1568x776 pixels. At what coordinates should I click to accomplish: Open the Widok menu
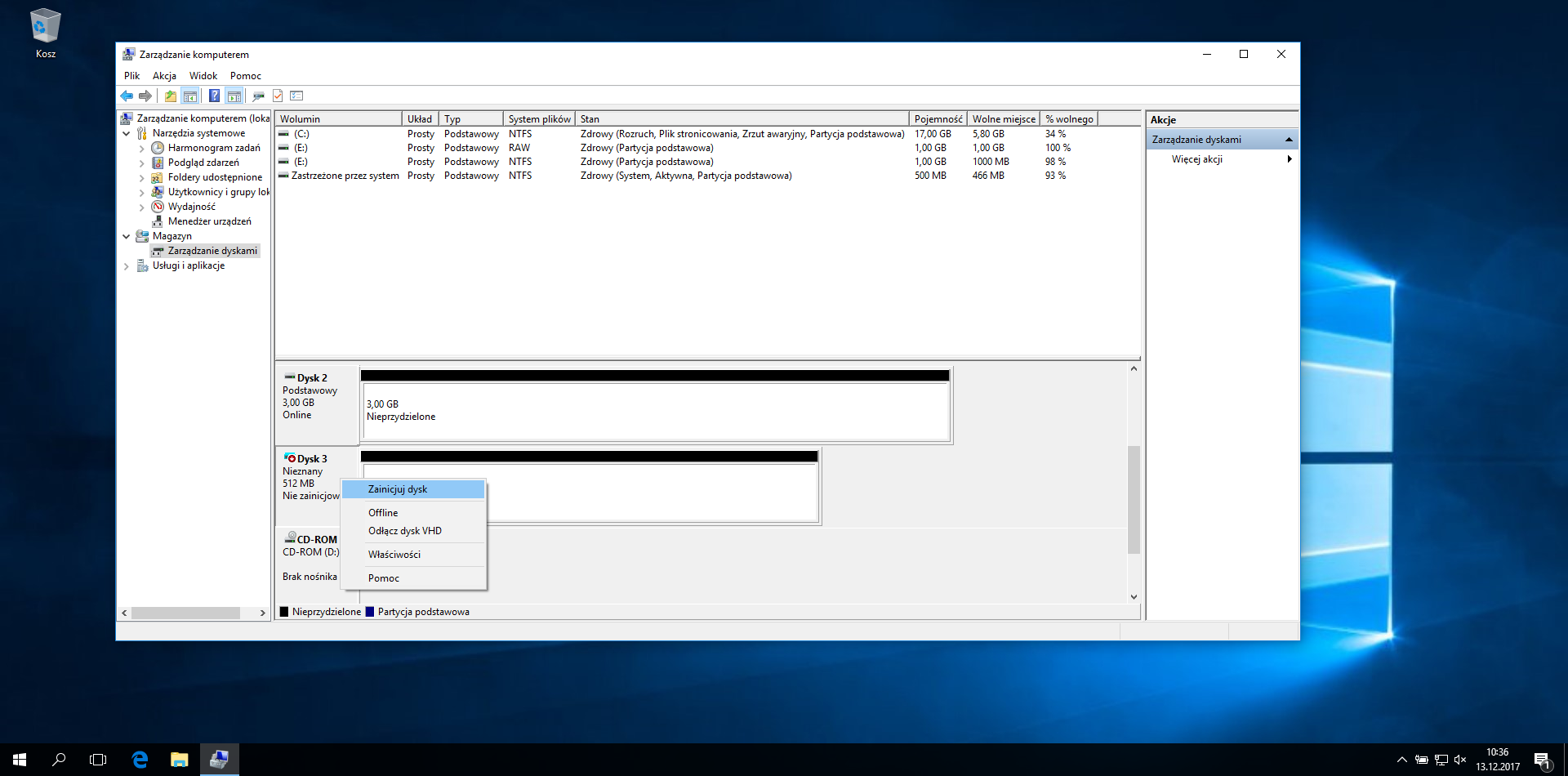pyautogui.click(x=203, y=76)
